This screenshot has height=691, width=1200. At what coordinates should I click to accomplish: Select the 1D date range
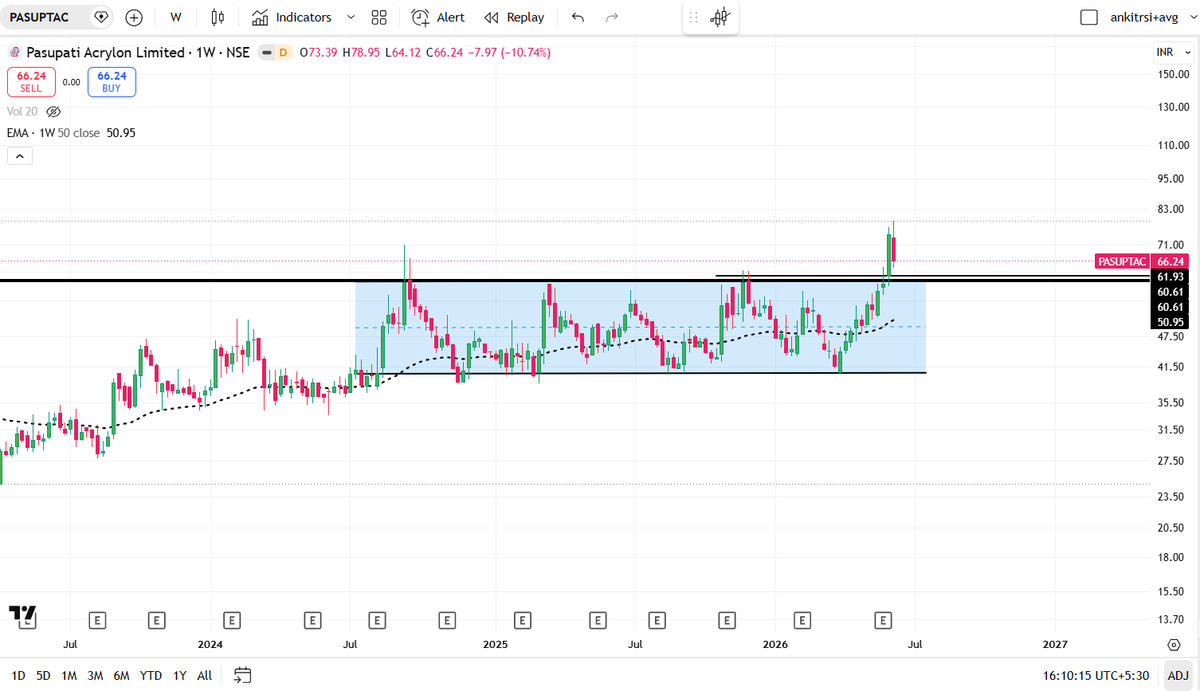tap(18, 675)
